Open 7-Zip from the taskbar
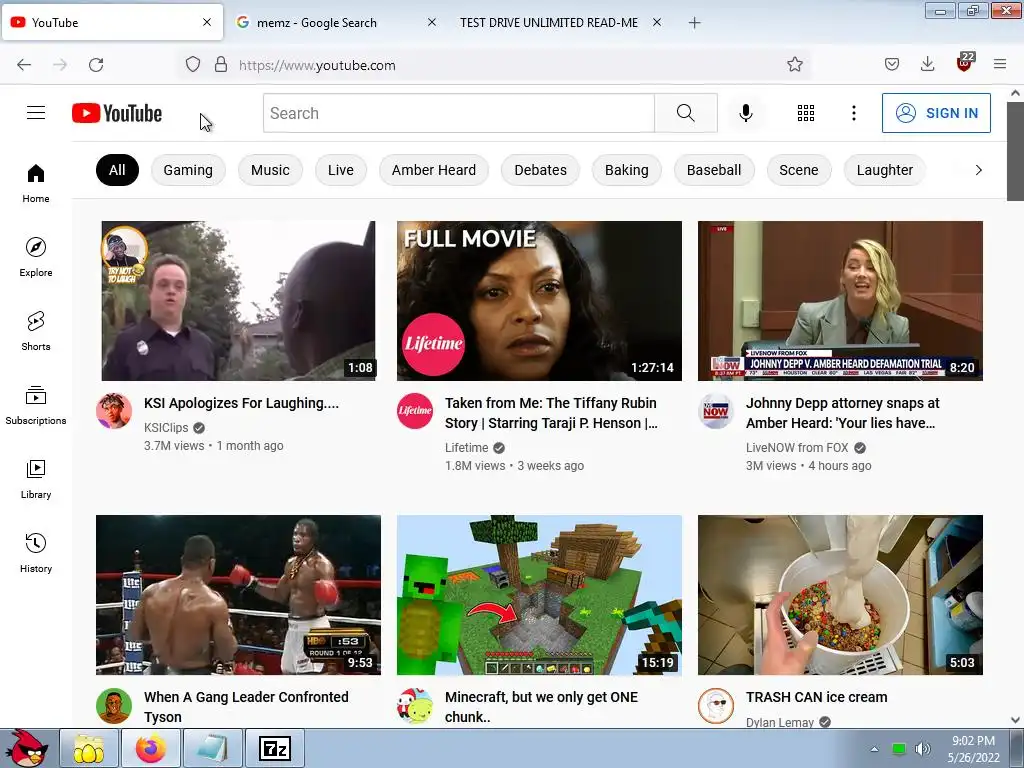The height and width of the screenshot is (768, 1024). pos(274,748)
